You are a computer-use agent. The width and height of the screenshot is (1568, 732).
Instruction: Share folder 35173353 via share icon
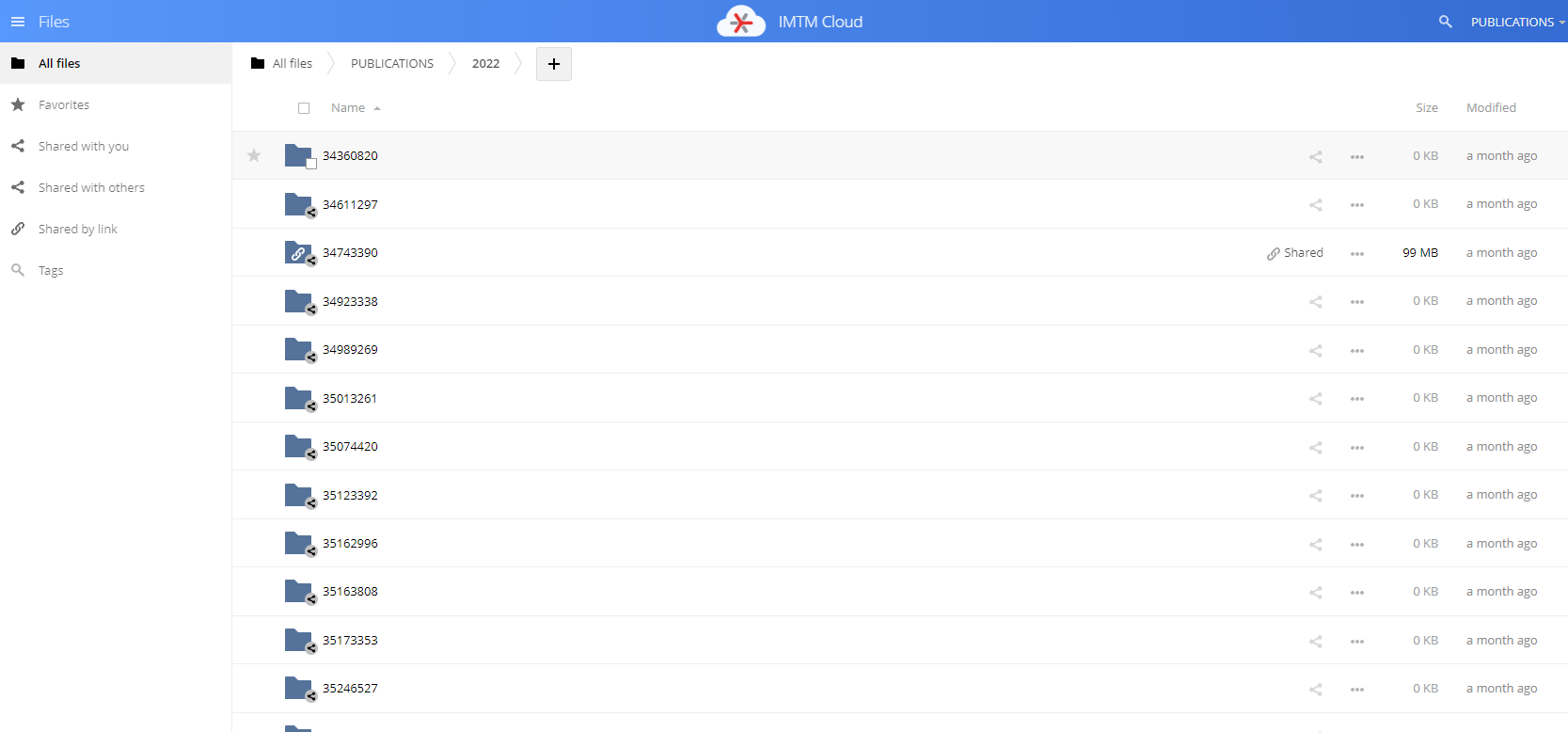(x=1316, y=642)
